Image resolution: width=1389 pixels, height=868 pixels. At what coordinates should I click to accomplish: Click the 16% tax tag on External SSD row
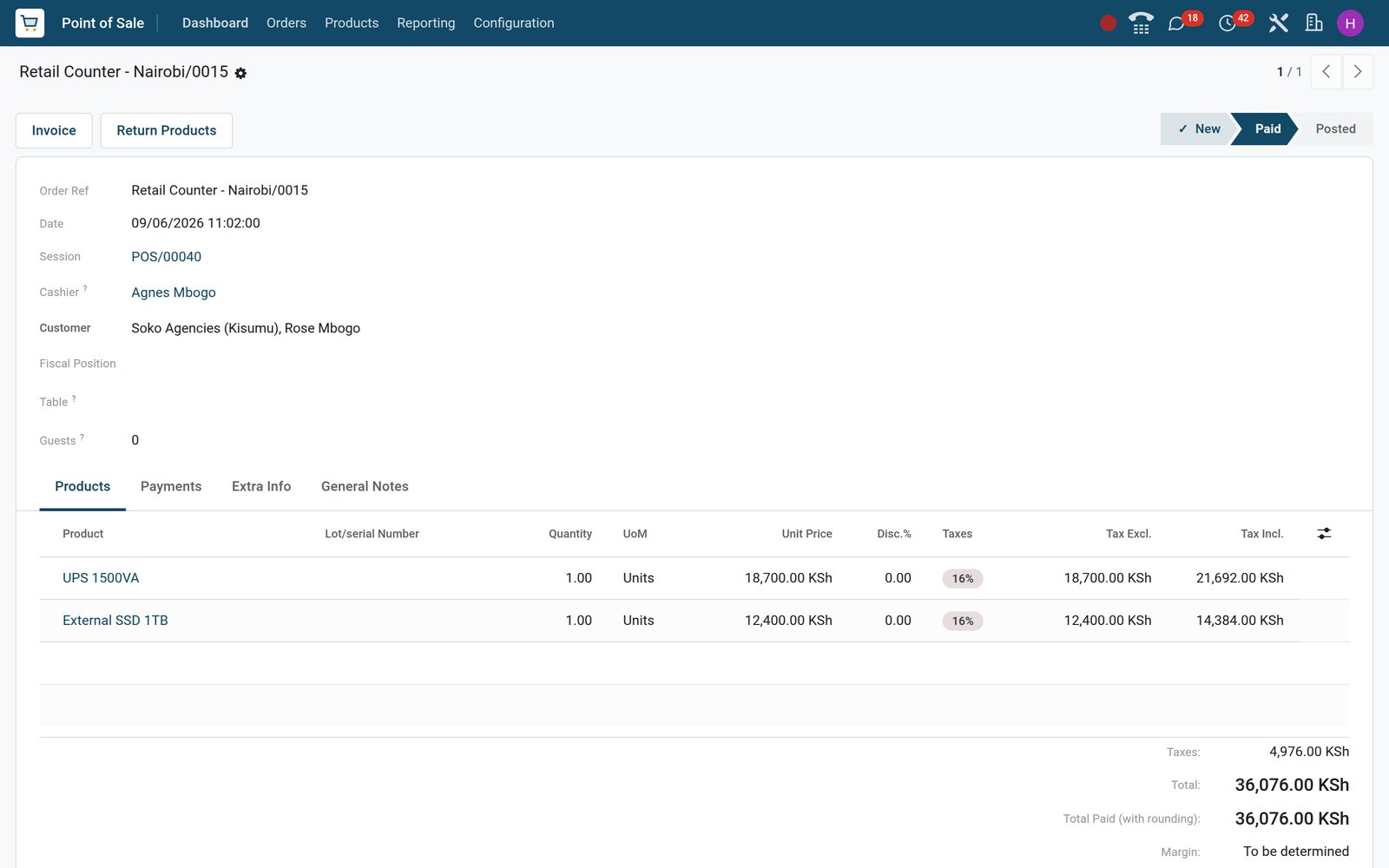tap(963, 621)
